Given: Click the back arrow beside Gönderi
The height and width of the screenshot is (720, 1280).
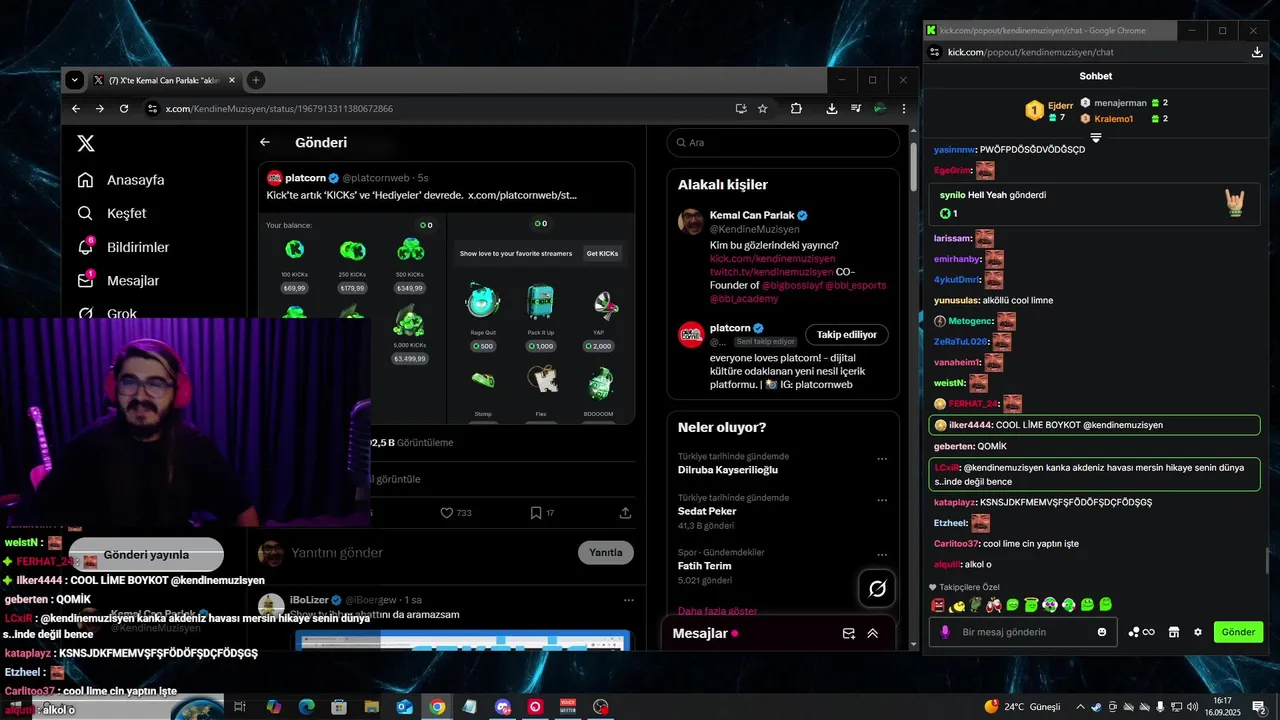Looking at the screenshot, I should click(265, 143).
